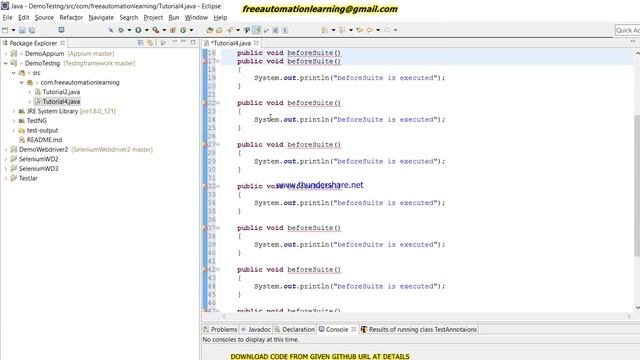Click Link with Editor in Package Explorer

click(150, 43)
